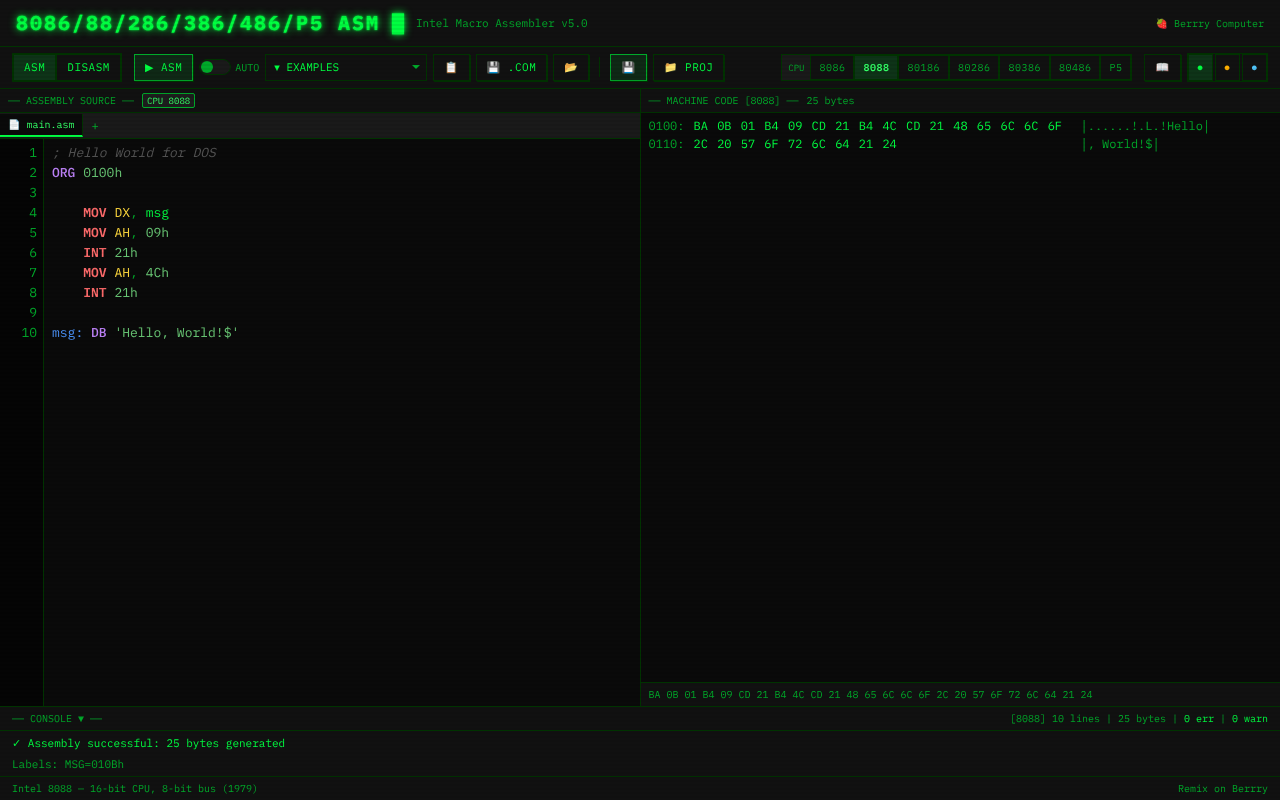
Task: Click the 0 err status indicator
Action: pos(1199,719)
